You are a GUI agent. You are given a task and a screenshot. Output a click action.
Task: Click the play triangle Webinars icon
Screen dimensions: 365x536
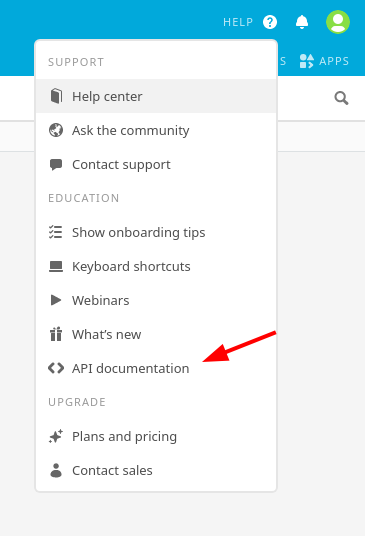(x=56, y=300)
